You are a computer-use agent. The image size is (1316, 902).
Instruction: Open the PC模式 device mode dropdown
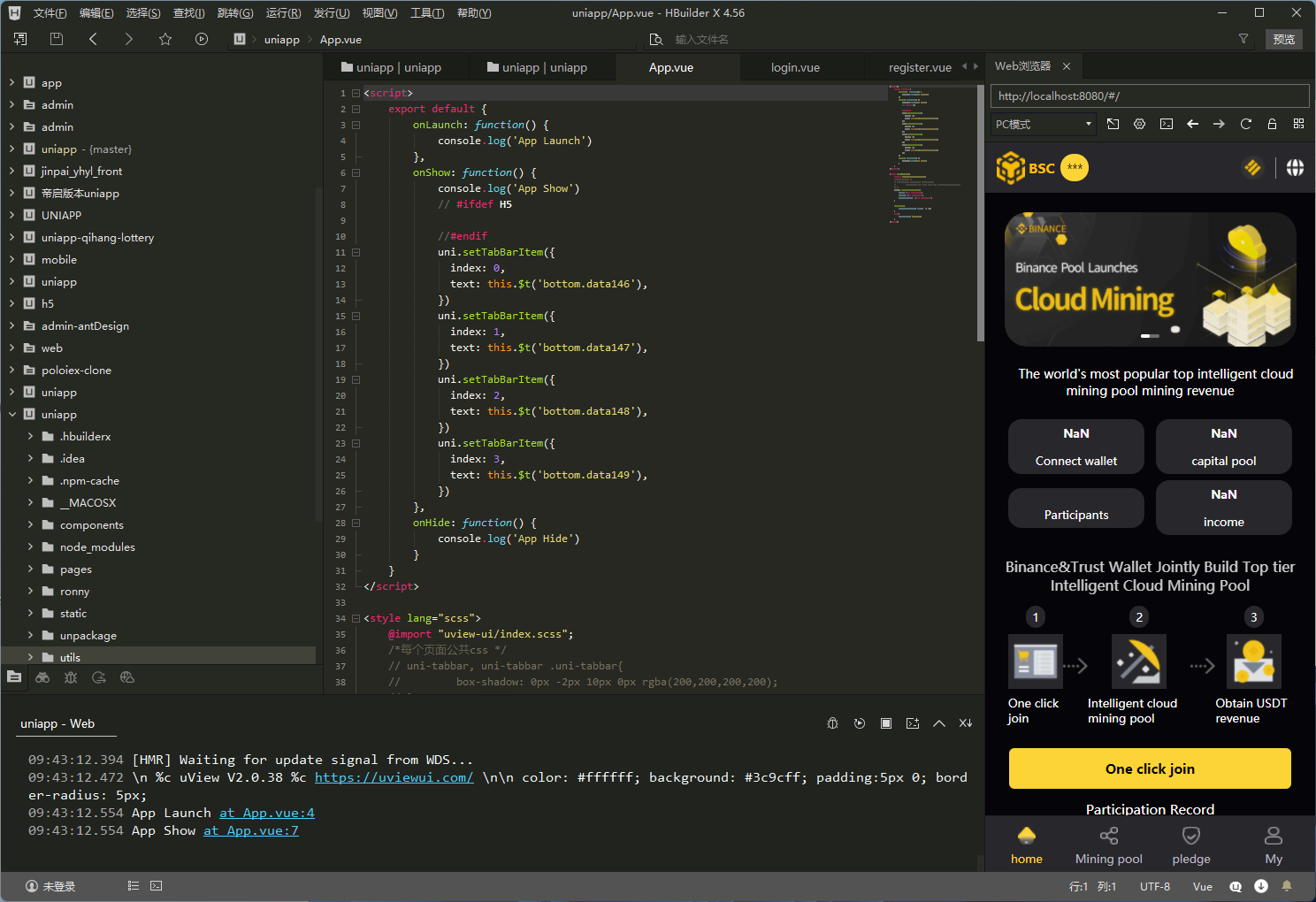1044,124
